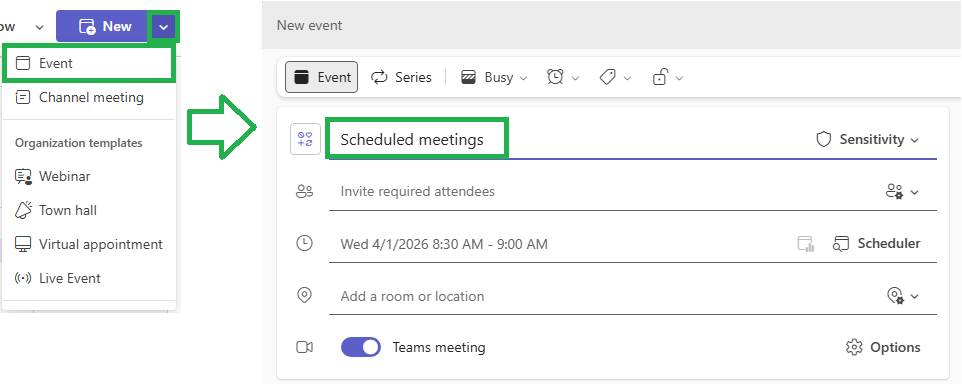Open the reminder alarm clock dropdown

pos(563,77)
